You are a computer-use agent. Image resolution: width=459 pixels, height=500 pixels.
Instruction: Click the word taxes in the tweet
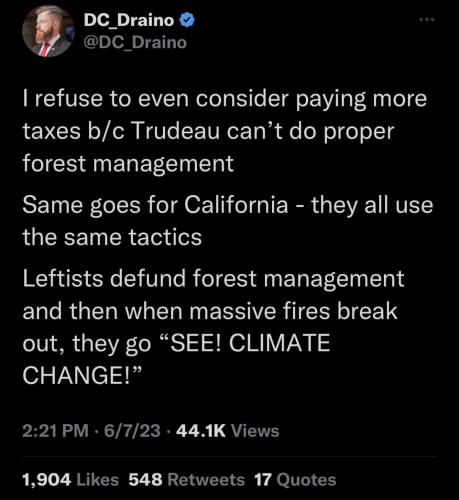tap(51, 131)
